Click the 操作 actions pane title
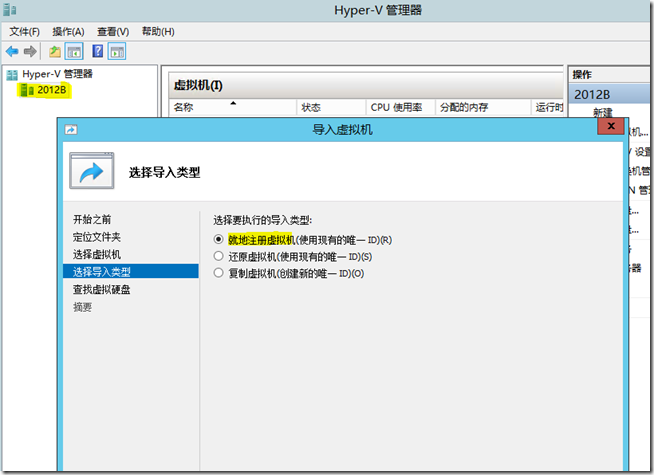 point(582,75)
